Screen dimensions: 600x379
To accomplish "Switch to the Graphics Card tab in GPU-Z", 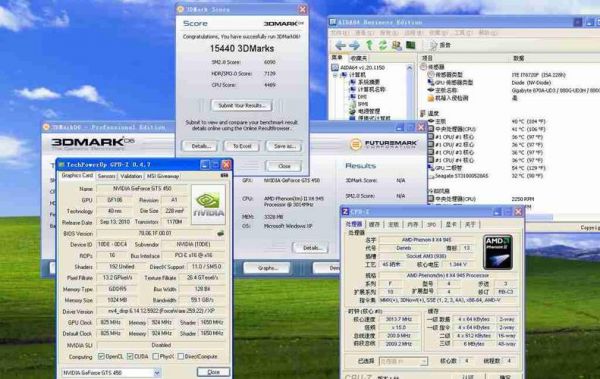I will (77, 175).
